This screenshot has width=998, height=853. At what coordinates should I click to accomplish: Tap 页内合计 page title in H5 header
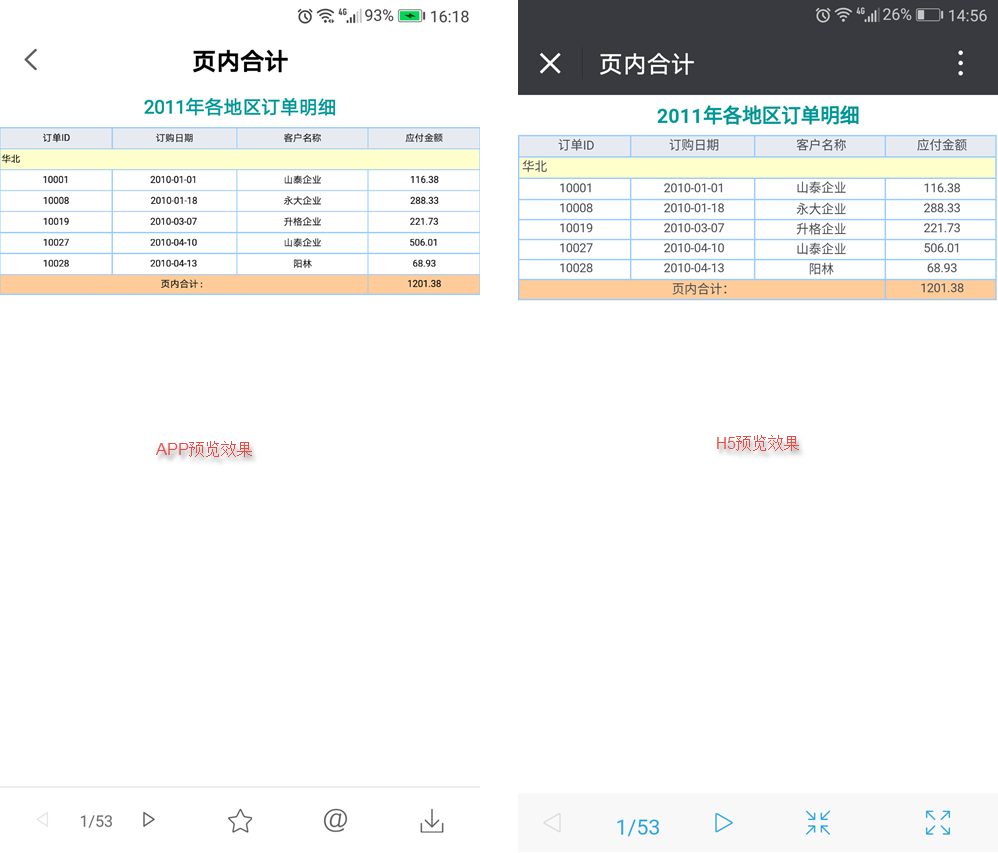coord(646,64)
